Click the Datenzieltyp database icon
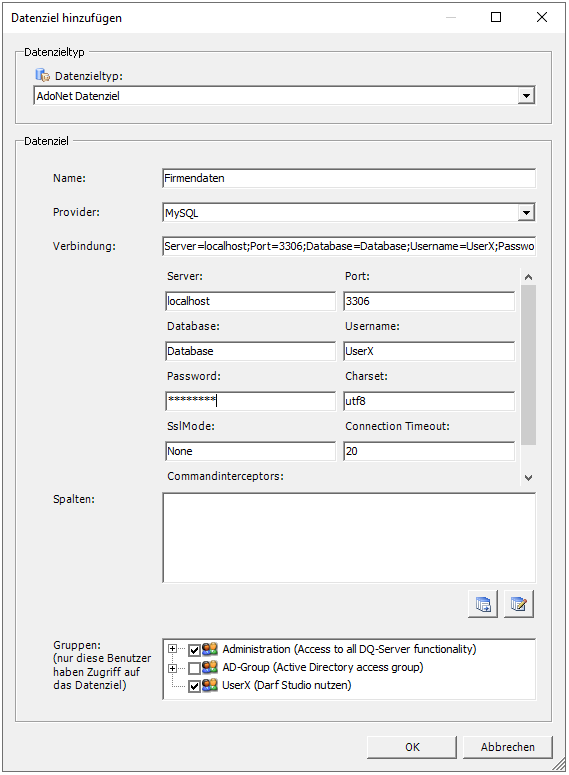 (43, 75)
